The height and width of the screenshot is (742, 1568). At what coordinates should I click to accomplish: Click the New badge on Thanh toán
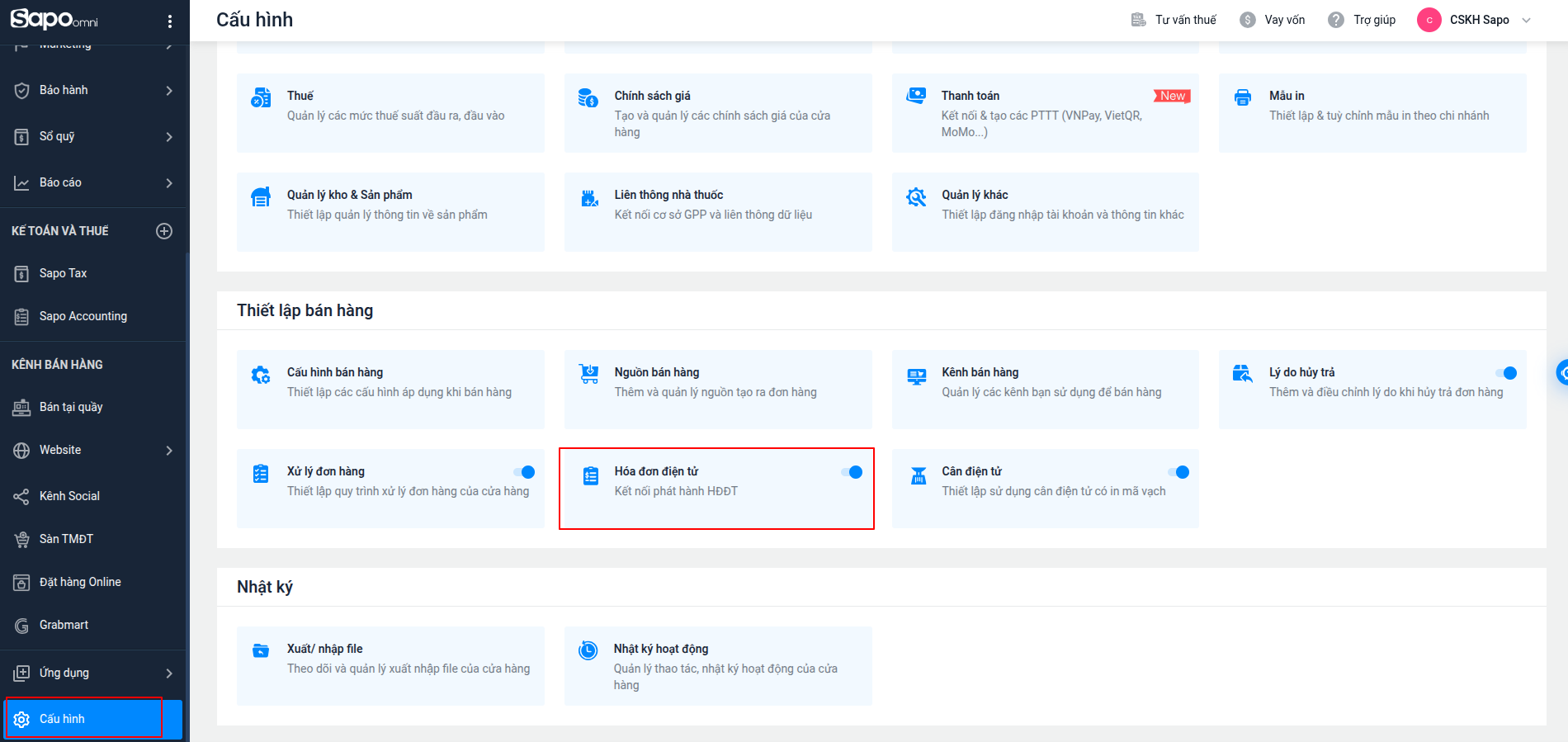1172,96
